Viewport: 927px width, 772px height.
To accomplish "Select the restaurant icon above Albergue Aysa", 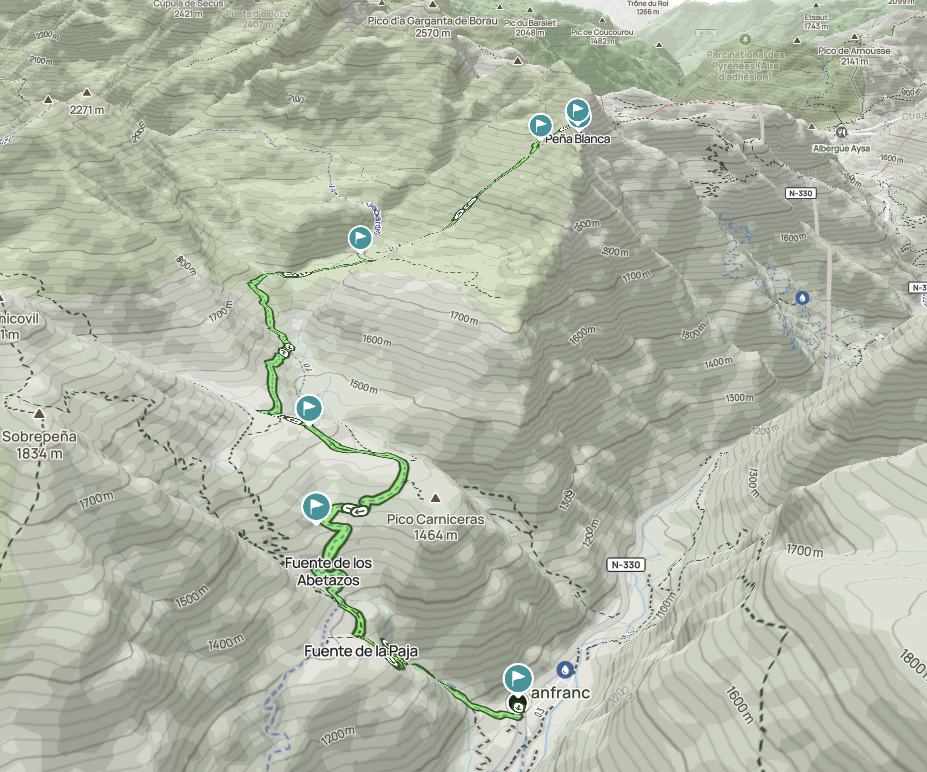I will coord(842,131).
